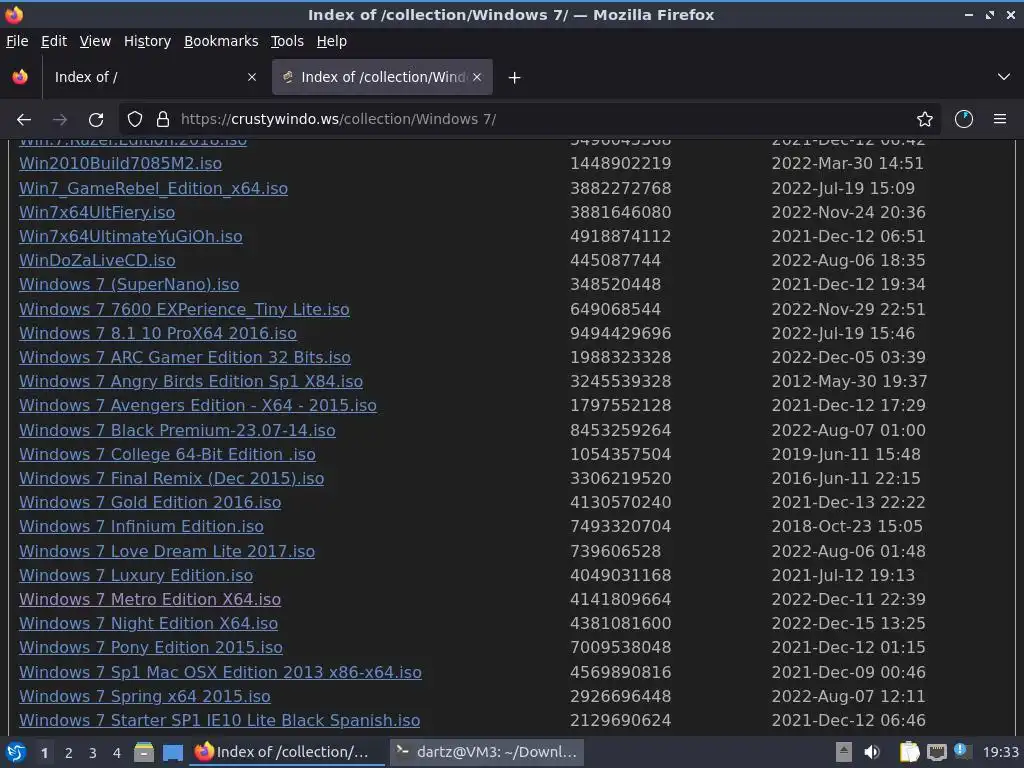Viewport: 1024px width, 768px height.
Task: Switch to workspace 4 in the taskbar
Action: pyautogui.click(x=117, y=753)
